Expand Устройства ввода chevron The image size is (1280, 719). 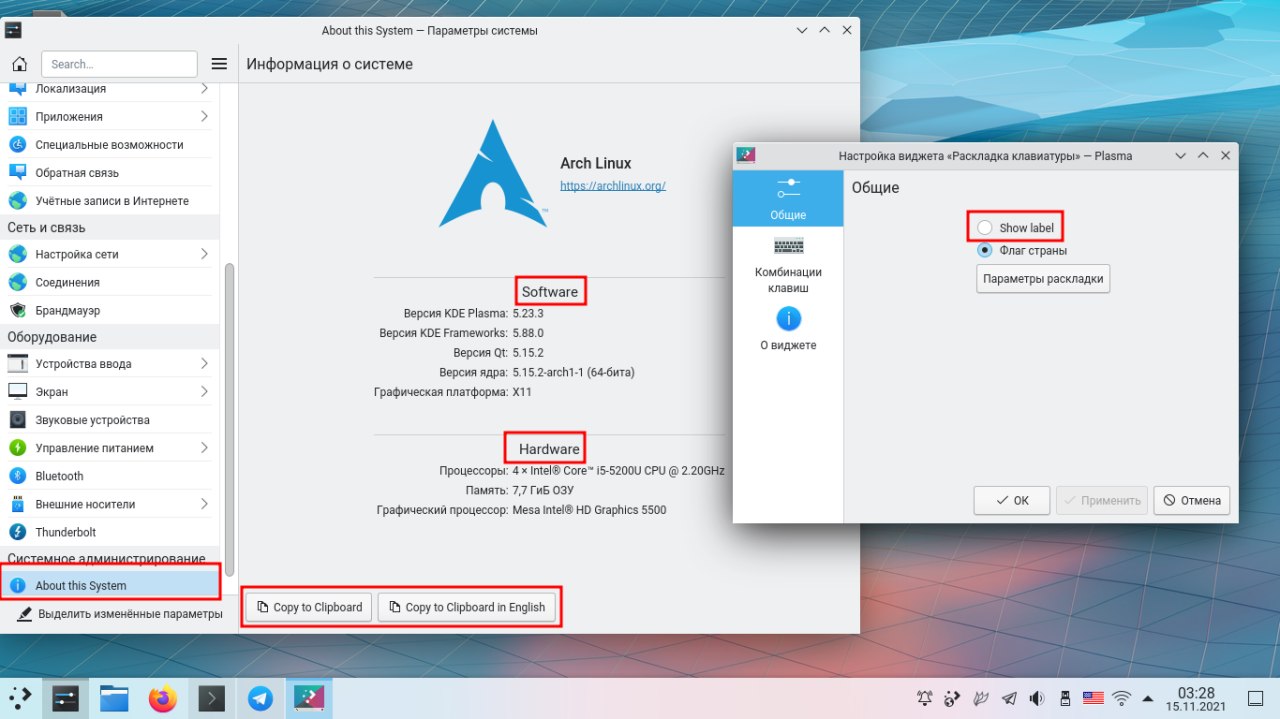click(x=204, y=364)
